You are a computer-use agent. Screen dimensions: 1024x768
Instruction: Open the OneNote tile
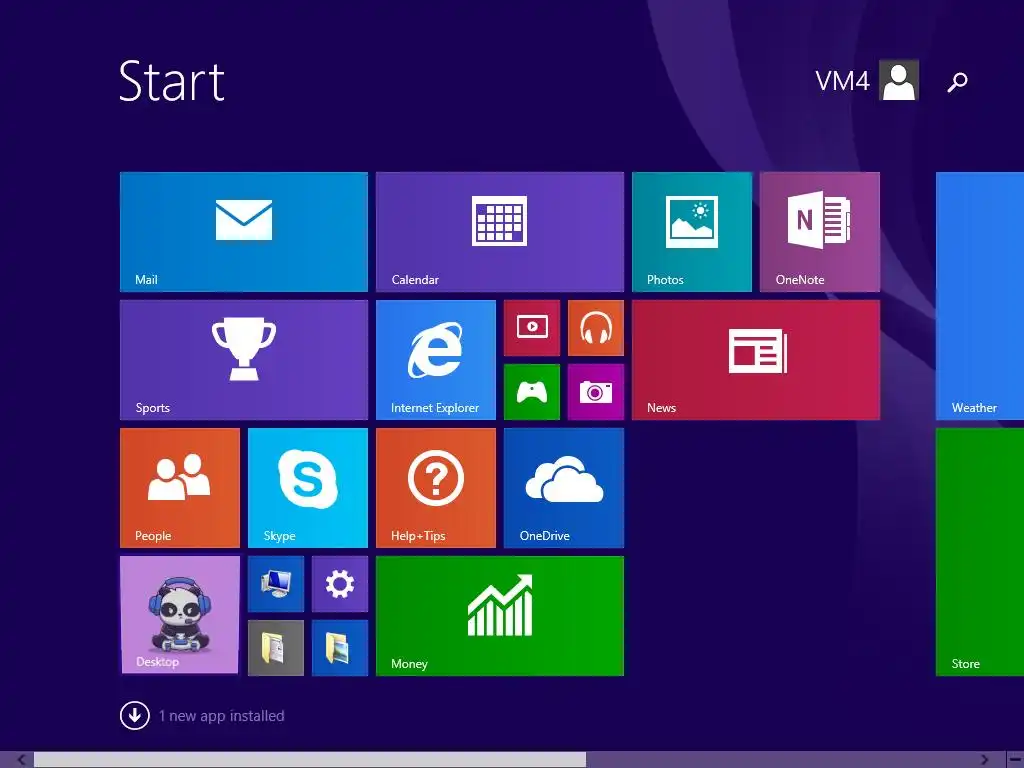tap(820, 232)
